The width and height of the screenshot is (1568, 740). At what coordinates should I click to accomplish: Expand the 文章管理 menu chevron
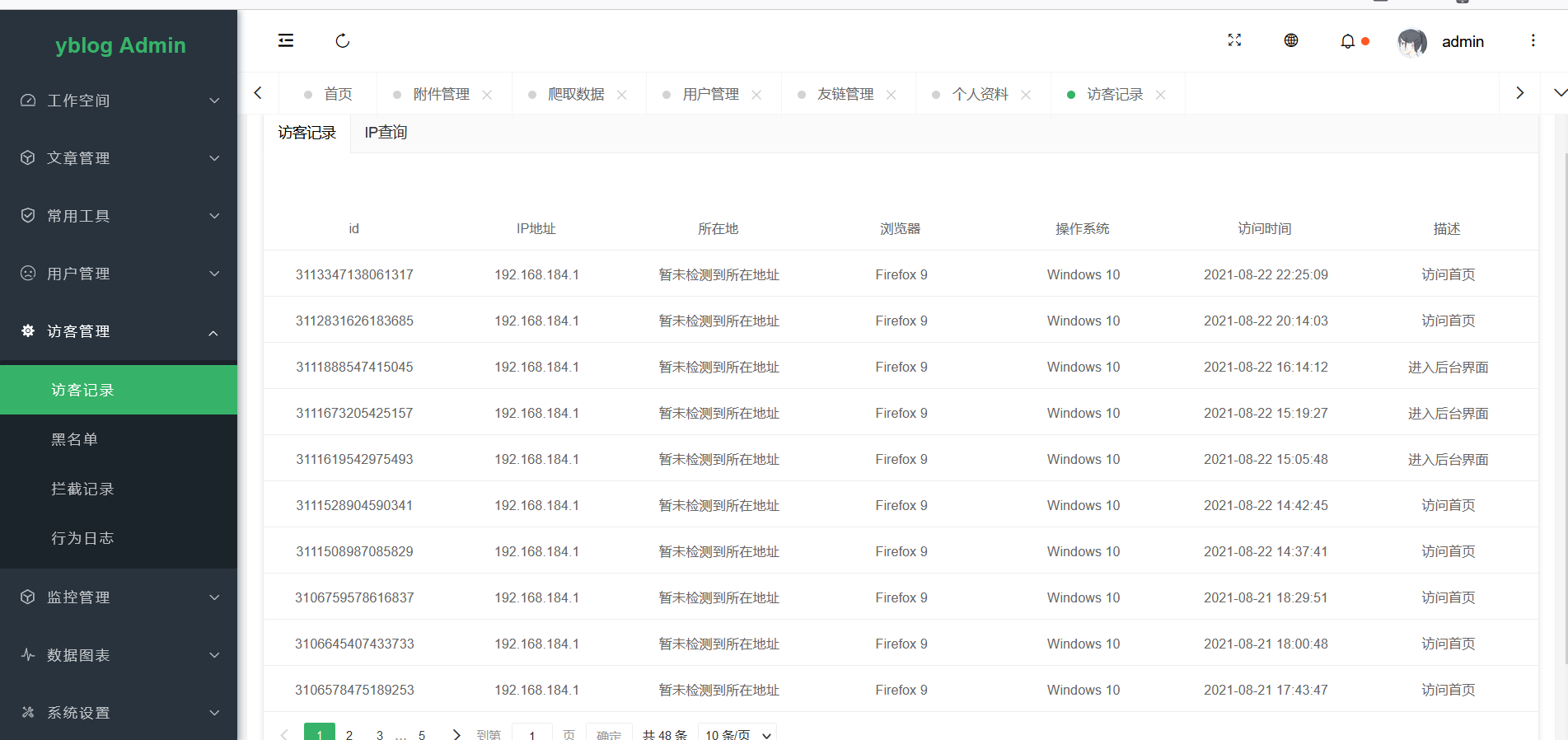tap(214, 158)
